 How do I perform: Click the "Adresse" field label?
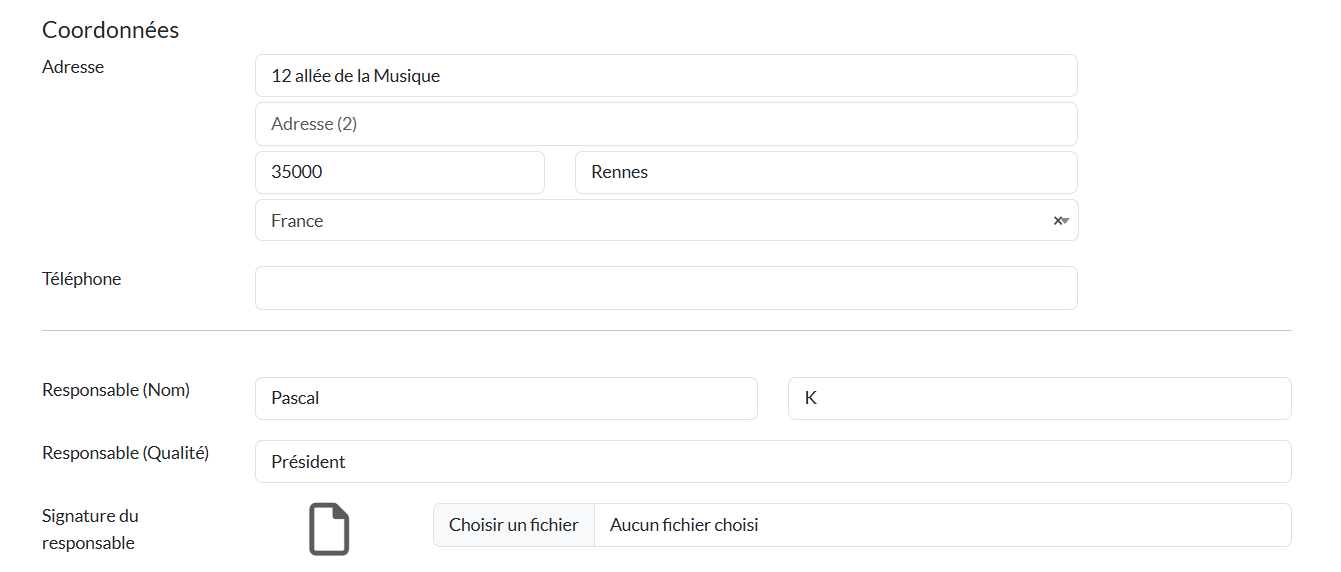73,67
